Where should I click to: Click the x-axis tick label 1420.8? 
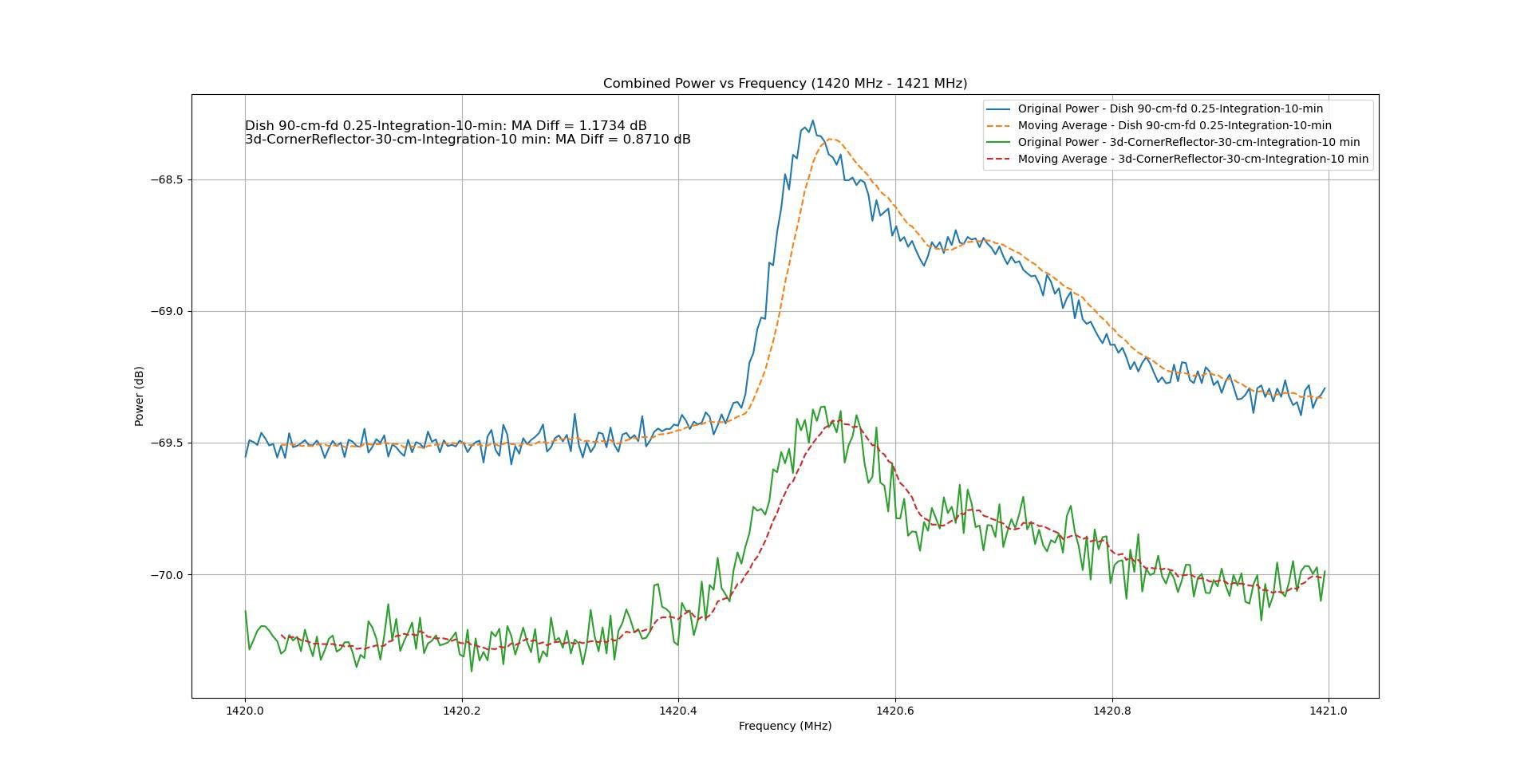[1112, 710]
